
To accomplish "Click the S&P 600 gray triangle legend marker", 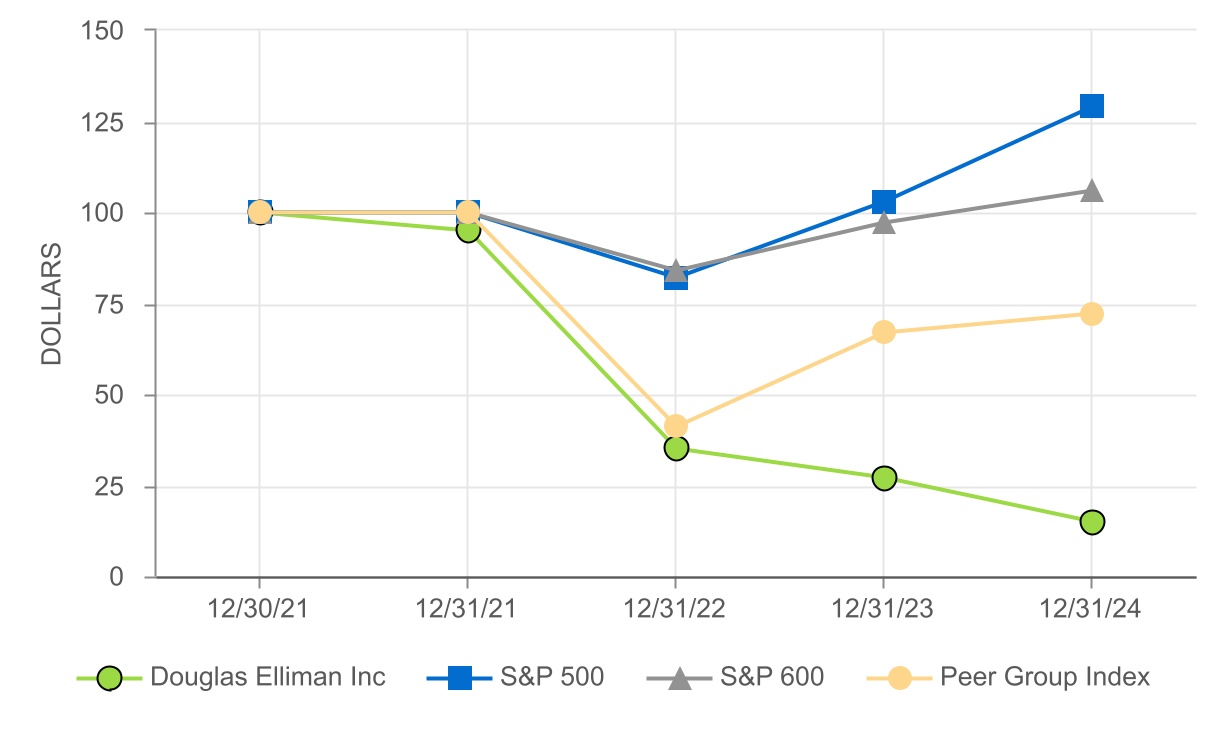I will (x=679, y=678).
